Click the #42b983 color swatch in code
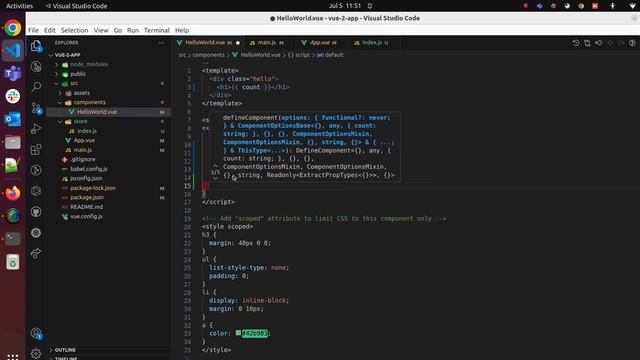Image resolution: width=640 pixels, height=360 pixels. coord(238,333)
